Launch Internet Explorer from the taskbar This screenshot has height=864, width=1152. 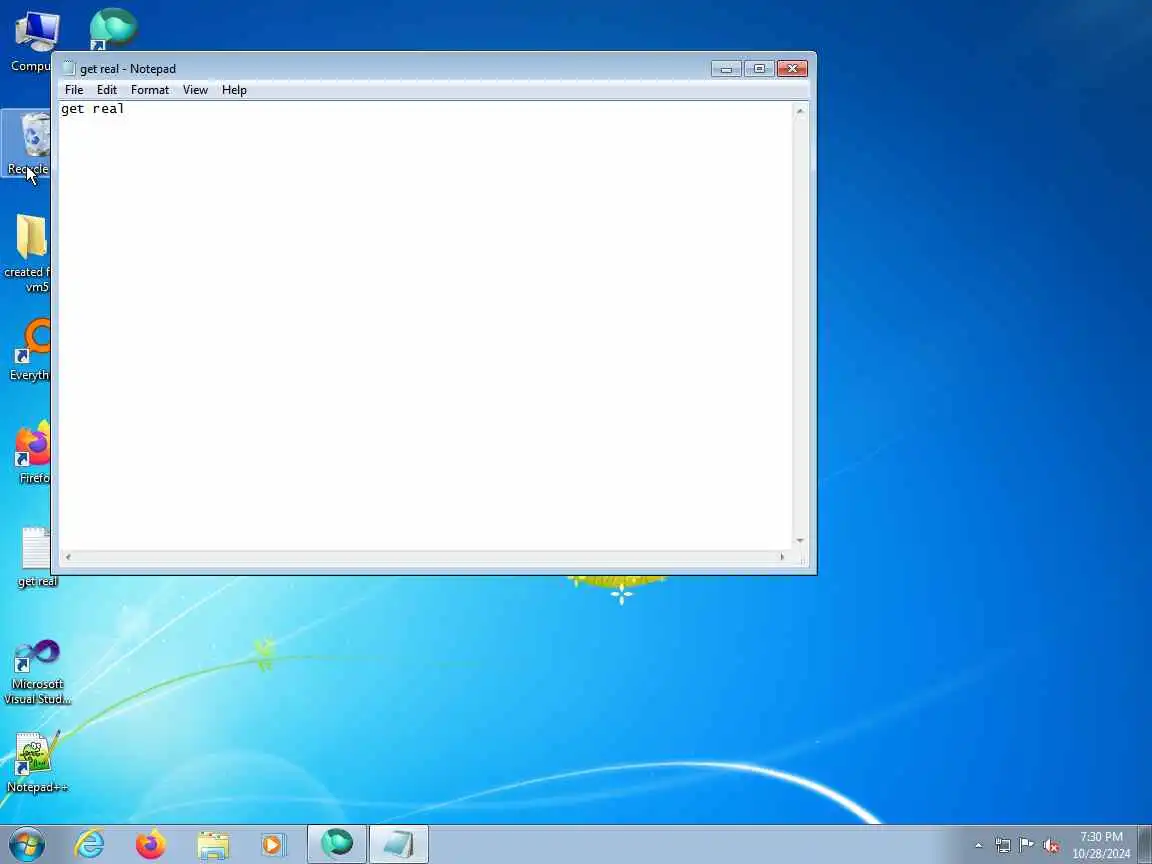pyautogui.click(x=90, y=844)
